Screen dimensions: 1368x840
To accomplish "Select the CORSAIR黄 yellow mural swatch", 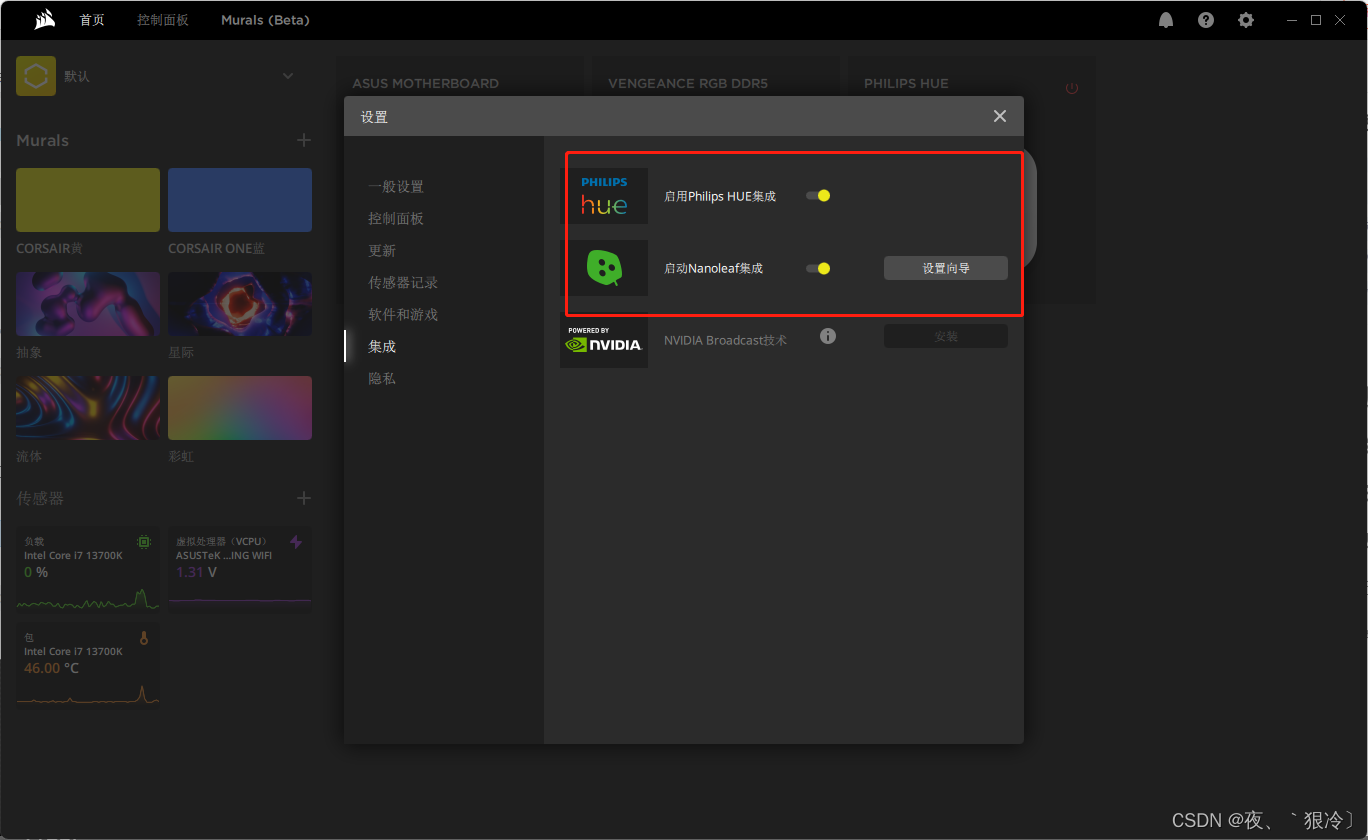I will click(x=88, y=200).
